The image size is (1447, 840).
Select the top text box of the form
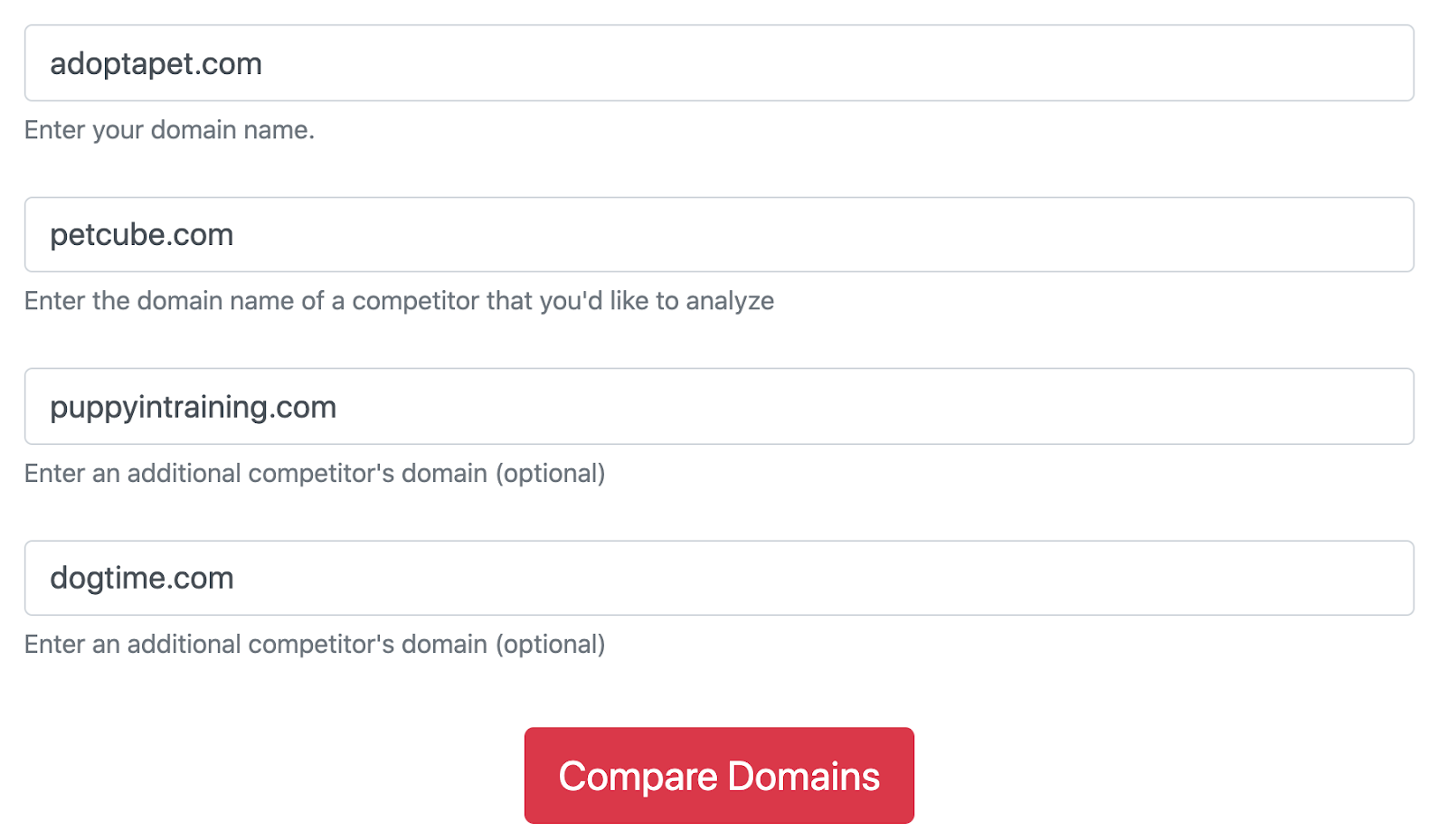[719, 63]
